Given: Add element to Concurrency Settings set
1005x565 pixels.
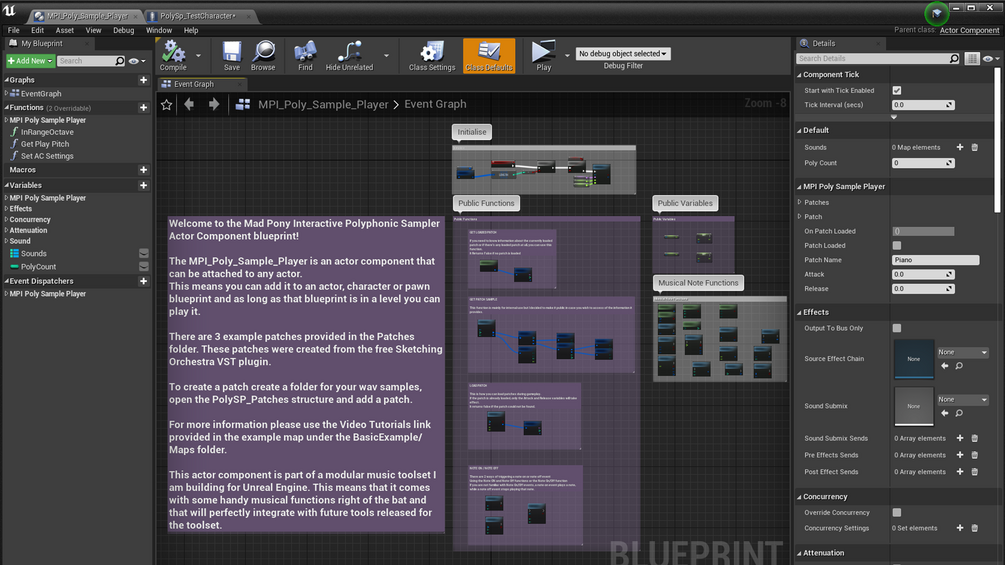Looking at the screenshot, I should (x=960, y=528).
